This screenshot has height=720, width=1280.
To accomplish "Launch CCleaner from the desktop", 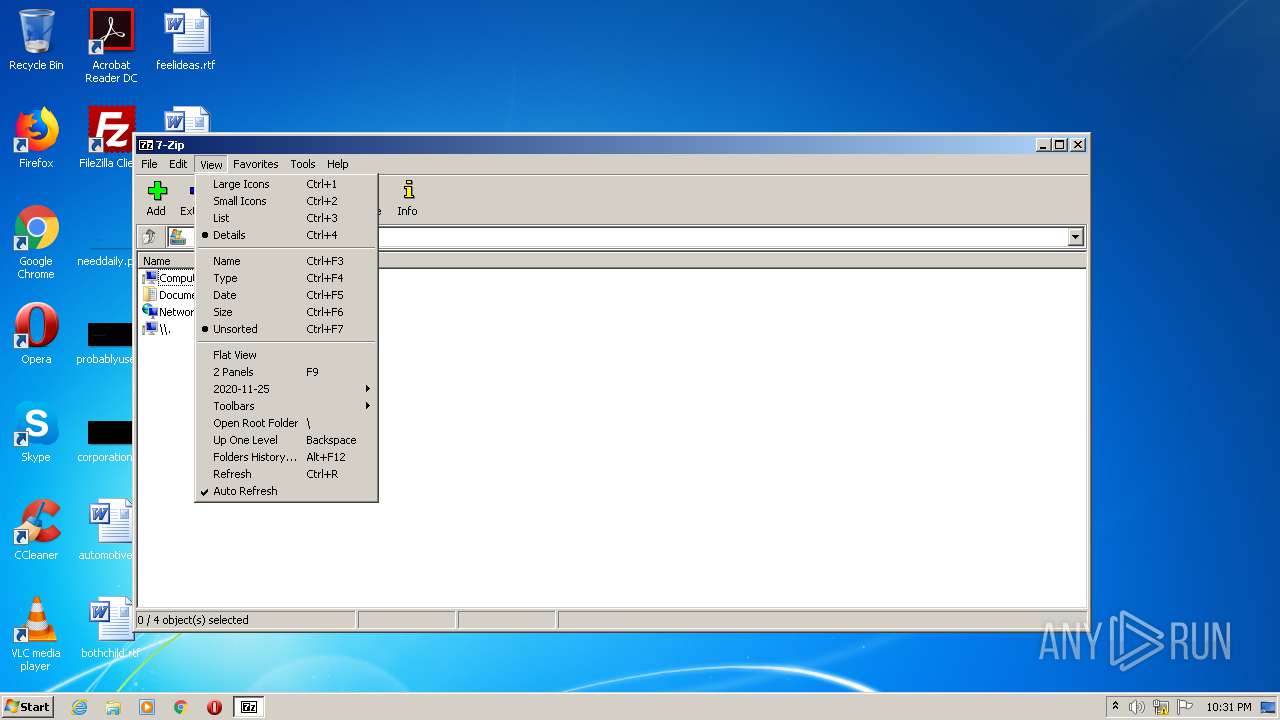I will (36, 530).
